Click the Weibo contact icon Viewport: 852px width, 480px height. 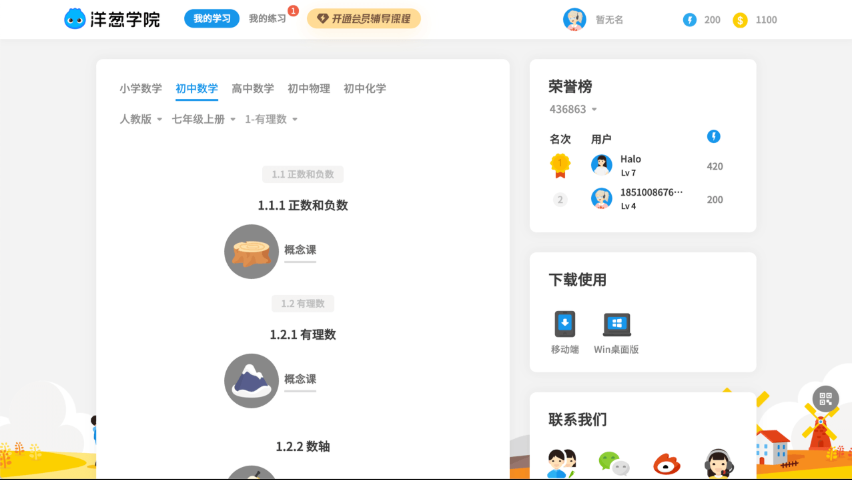666,464
